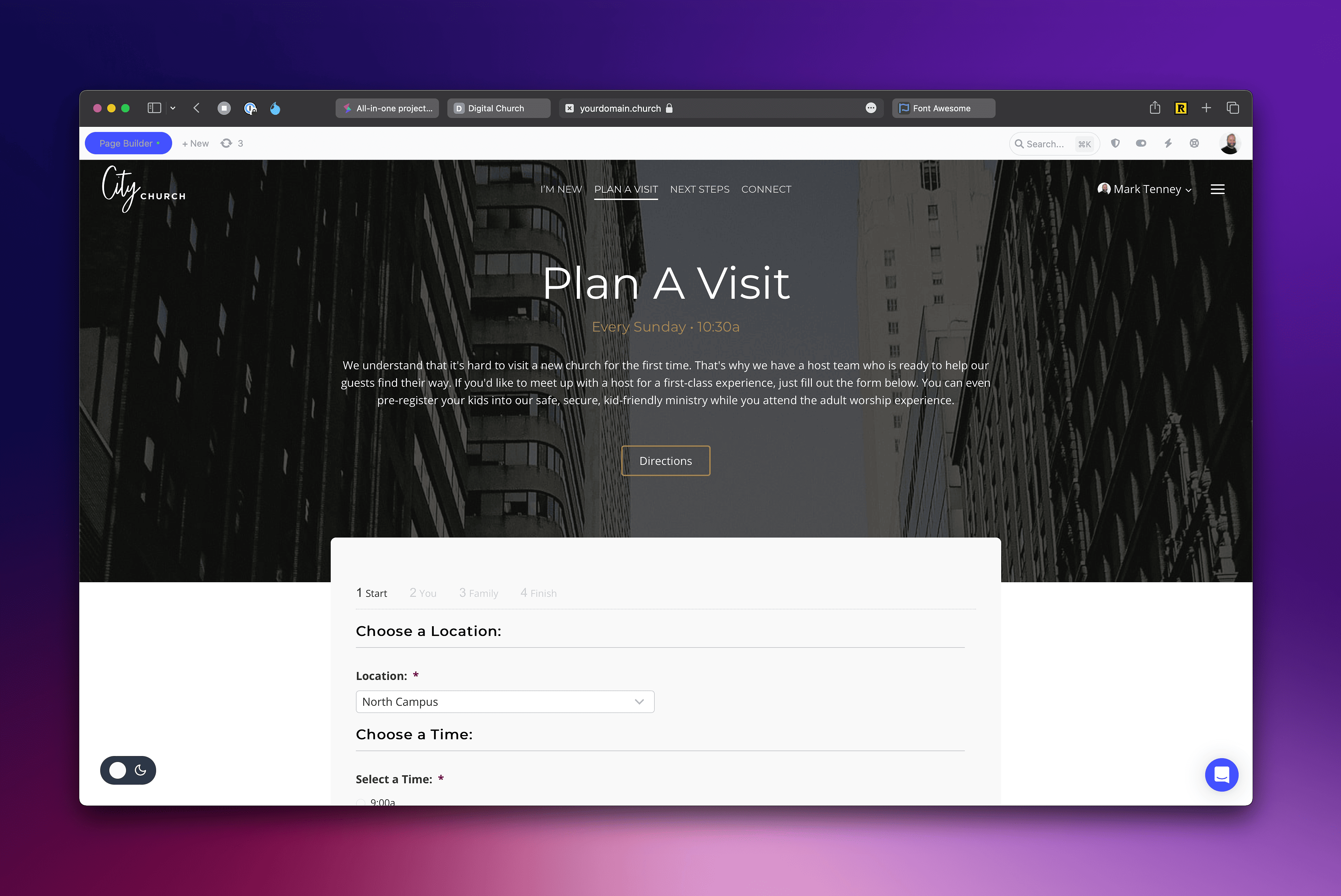
Task: Open the CONNECT navigation menu item
Action: [x=766, y=189]
